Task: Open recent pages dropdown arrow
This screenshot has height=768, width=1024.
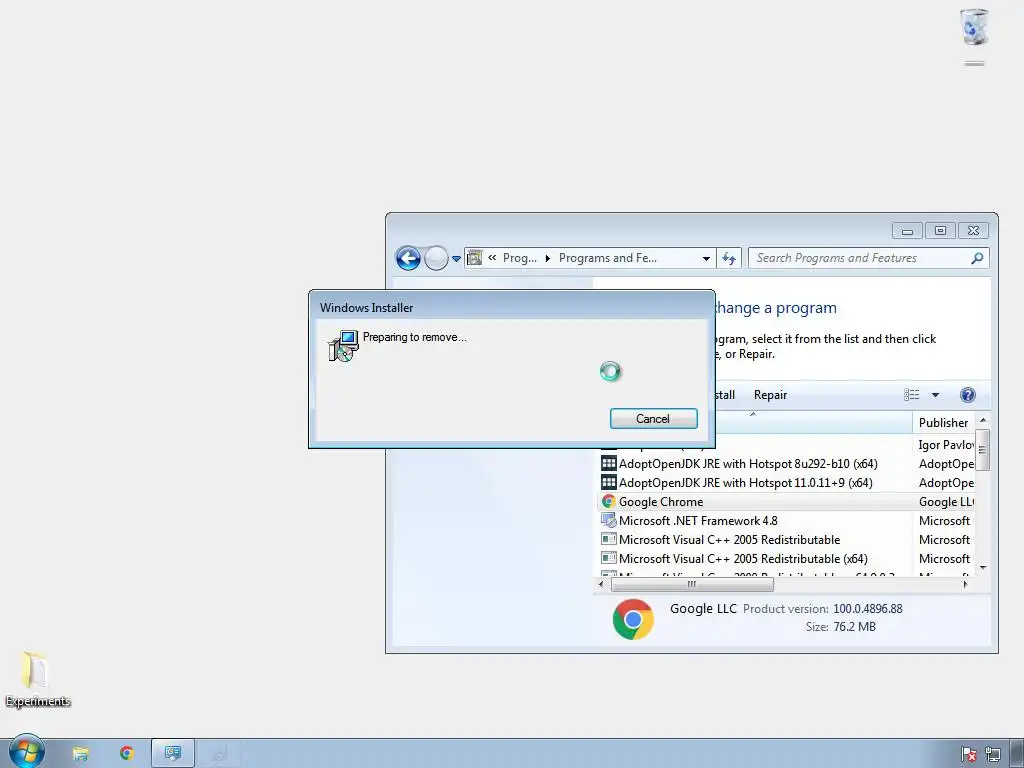Action: click(456, 259)
